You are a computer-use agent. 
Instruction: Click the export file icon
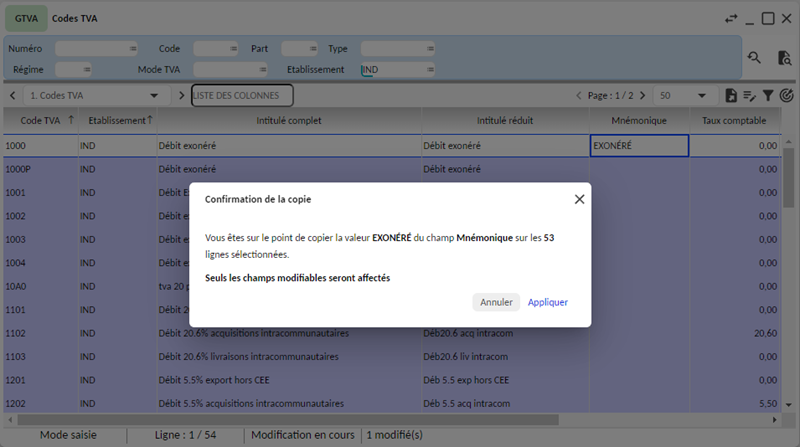tap(731, 96)
